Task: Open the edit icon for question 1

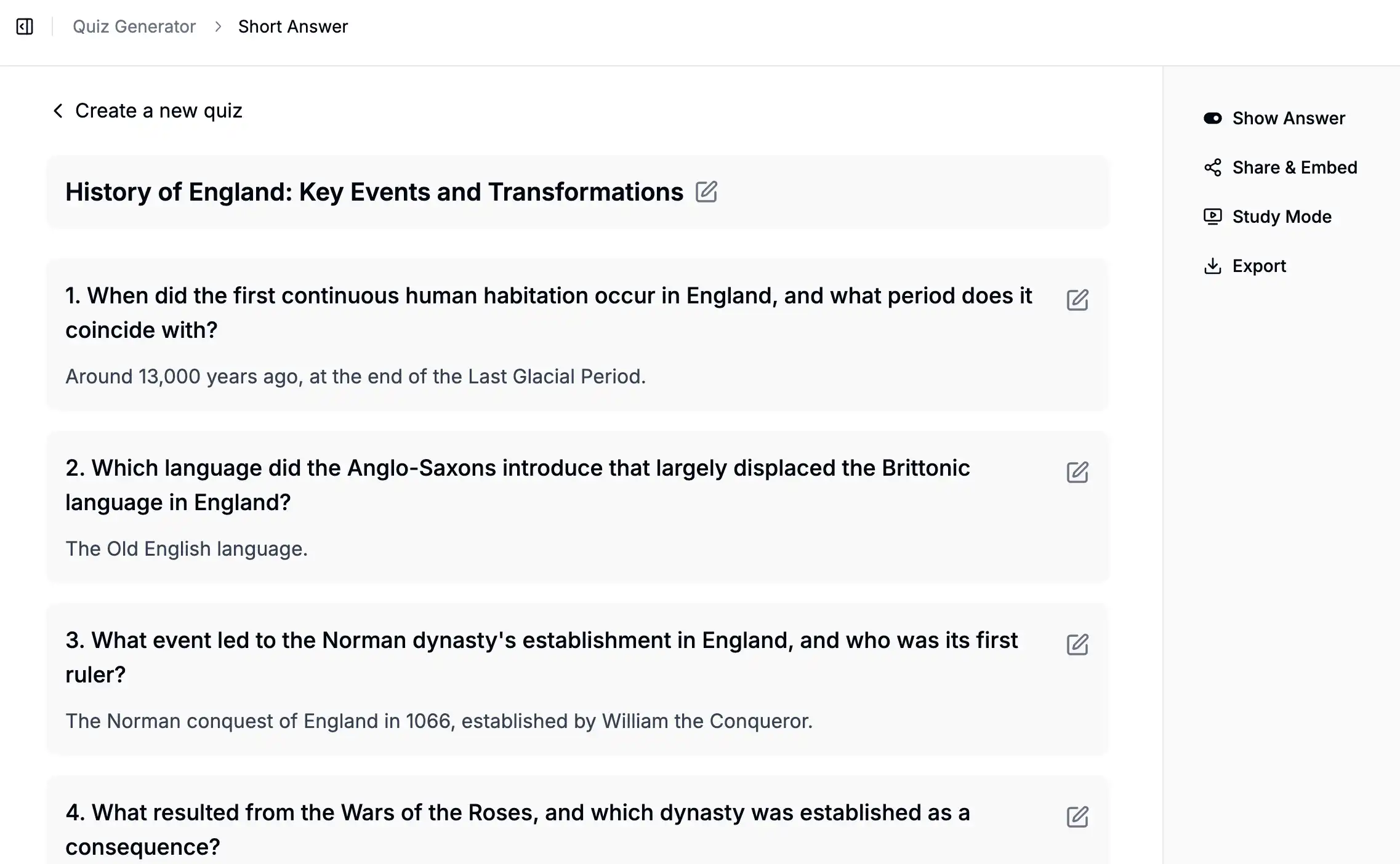Action: [1078, 300]
